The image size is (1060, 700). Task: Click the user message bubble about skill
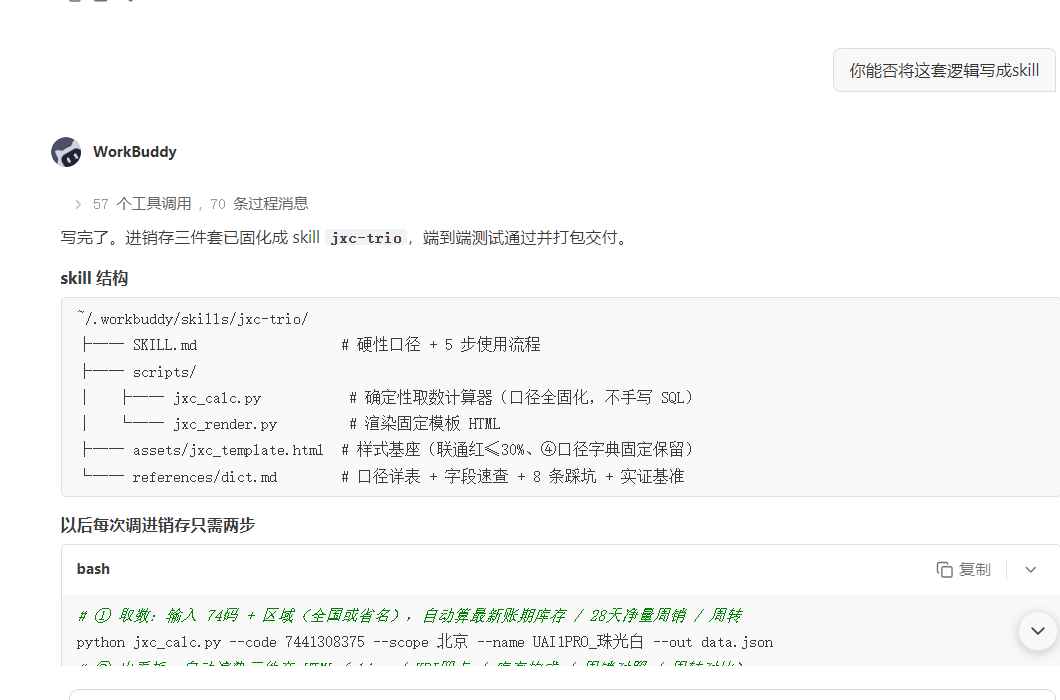pos(944,70)
